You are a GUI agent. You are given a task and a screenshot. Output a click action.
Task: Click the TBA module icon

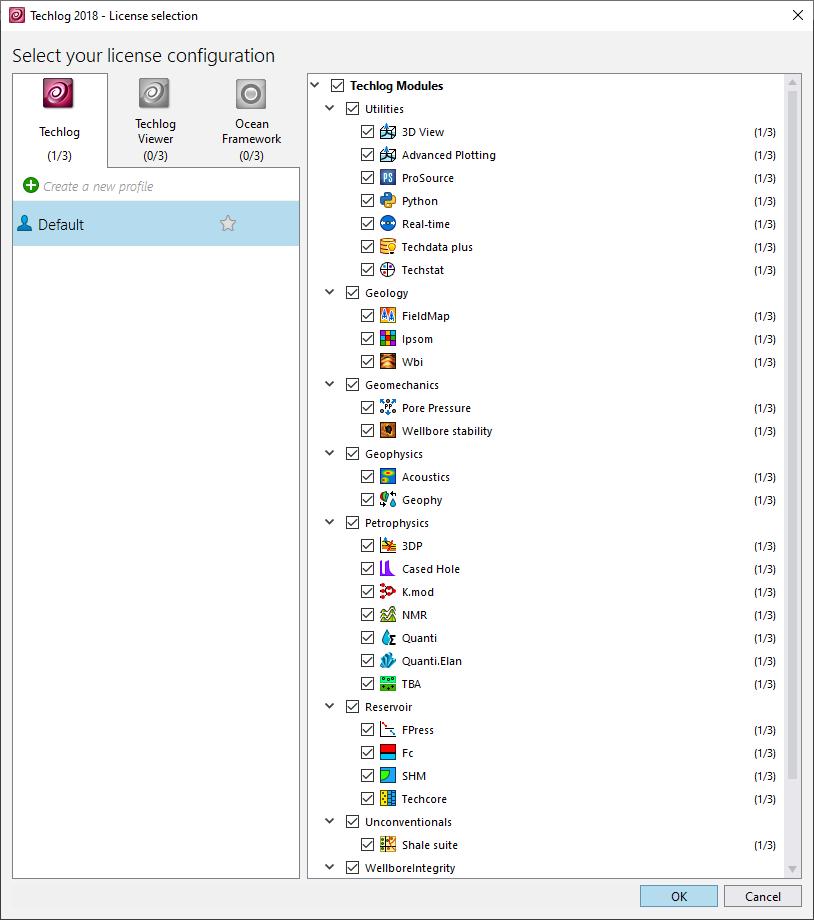pyautogui.click(x=387, y=684)
